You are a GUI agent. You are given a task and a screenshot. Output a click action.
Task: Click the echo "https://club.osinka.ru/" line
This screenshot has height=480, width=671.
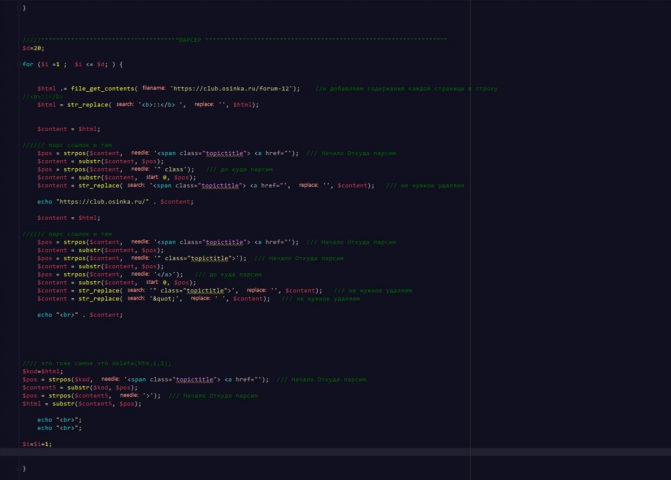click(x=115, y=201)
